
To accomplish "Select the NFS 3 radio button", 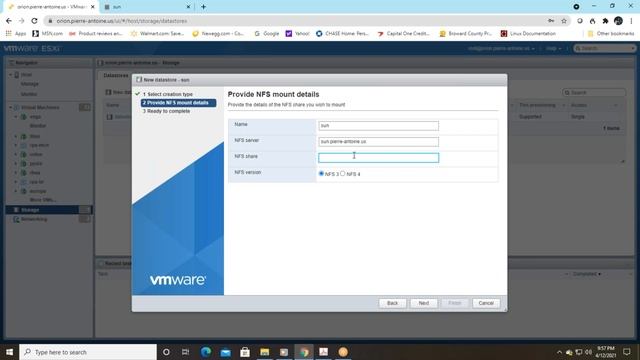I will [321, 173].
